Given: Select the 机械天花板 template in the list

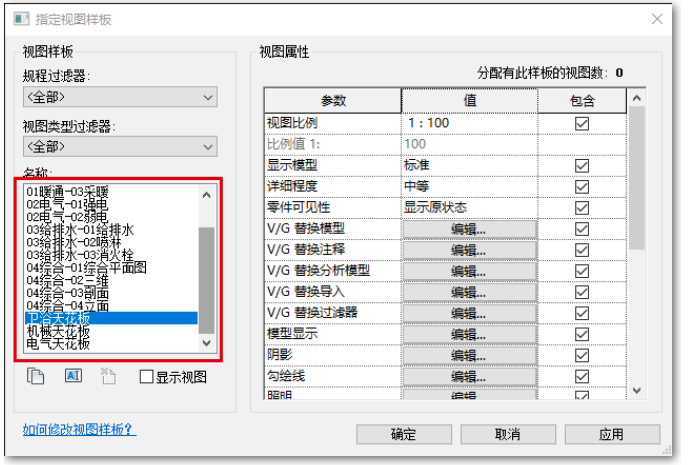Looking at the screenshot, I should coord(58,331).
